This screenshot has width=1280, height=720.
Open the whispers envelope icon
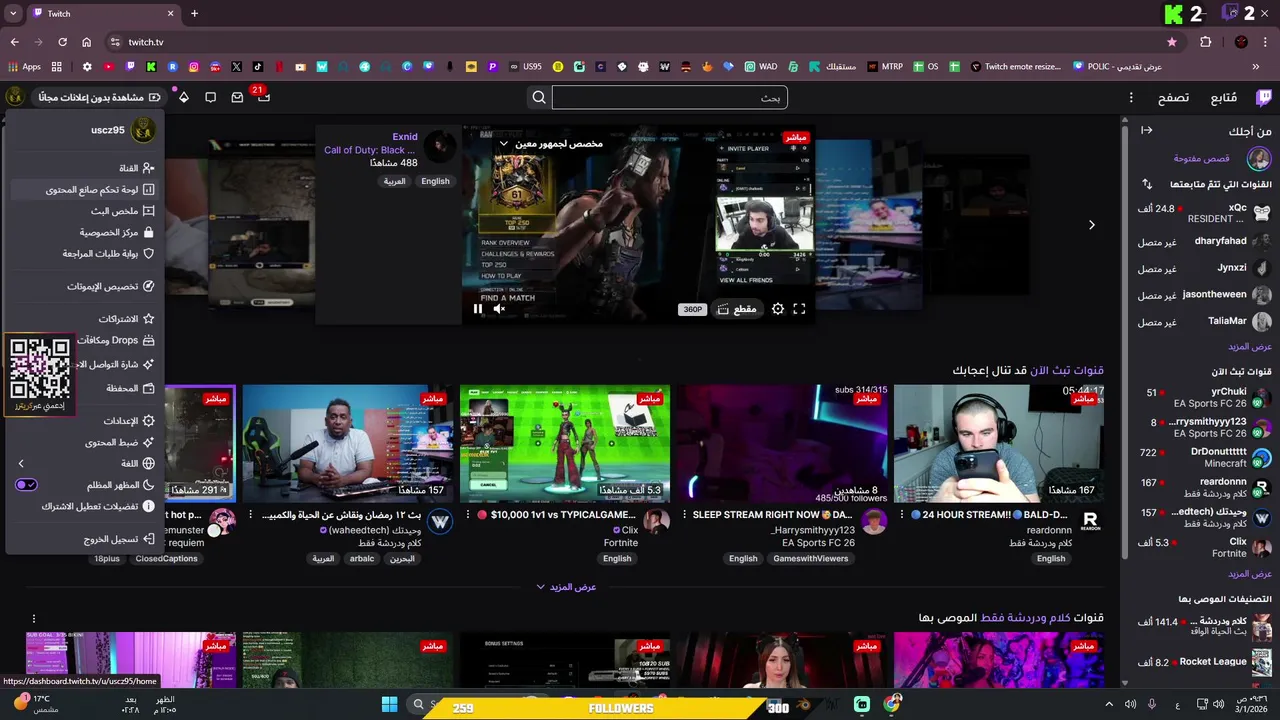(x=237, y=97)
